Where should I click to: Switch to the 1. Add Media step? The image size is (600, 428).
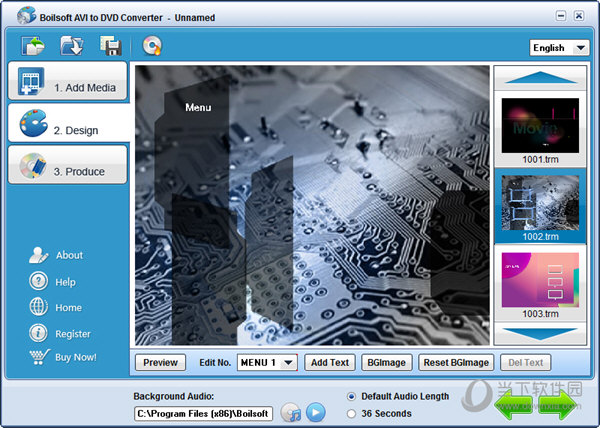(68, 85)
